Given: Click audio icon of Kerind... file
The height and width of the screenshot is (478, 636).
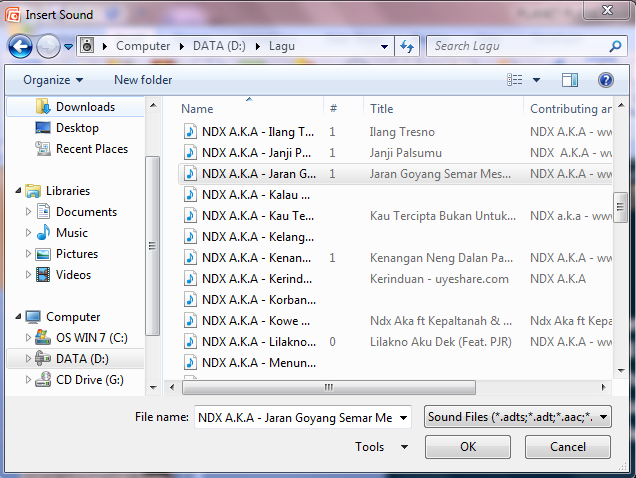Looking at the screenshot, I should click(x=190, y=279).
